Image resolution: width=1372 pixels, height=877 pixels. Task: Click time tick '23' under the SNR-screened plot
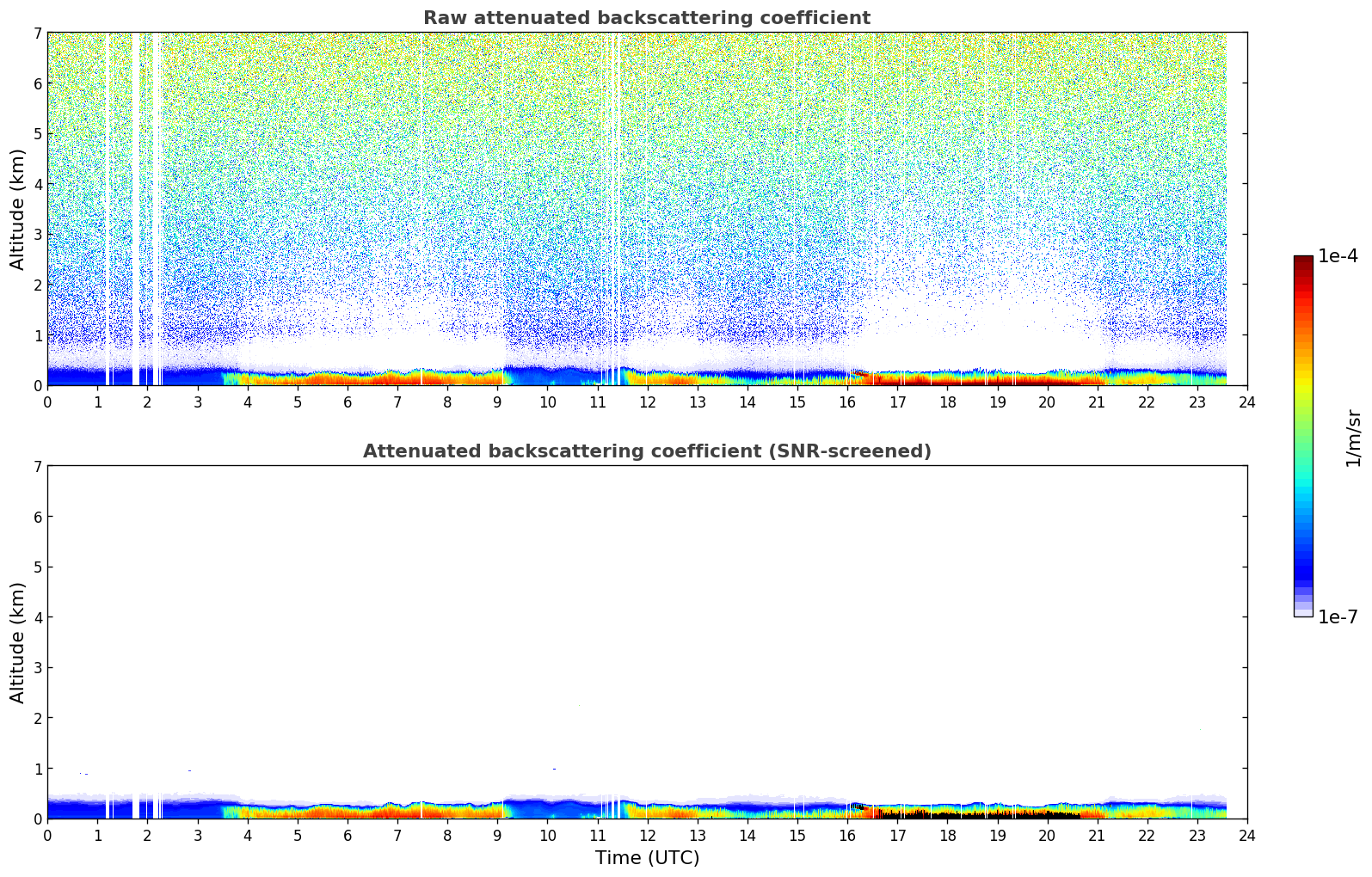pyautogui.click(x=1197, y=835)
